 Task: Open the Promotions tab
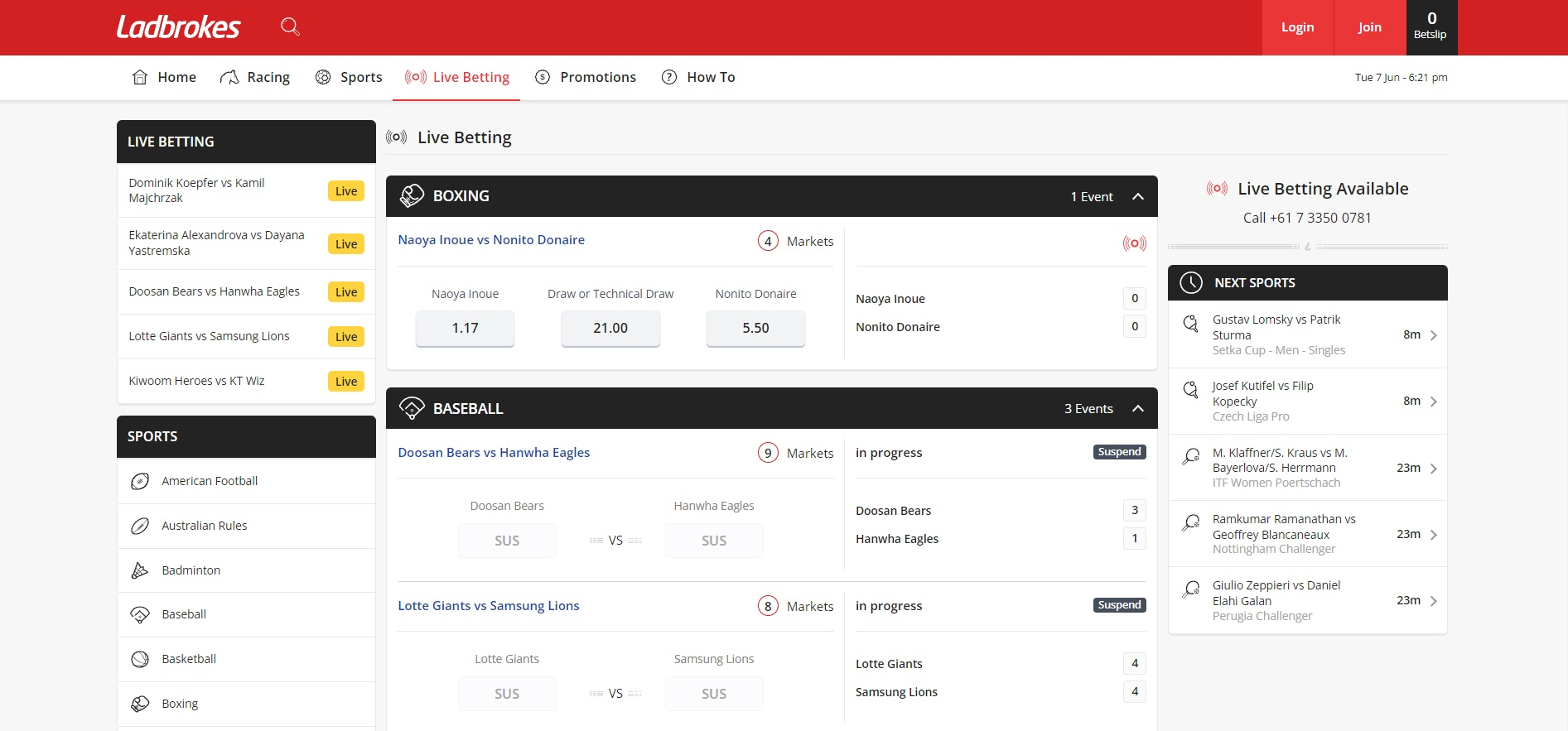[x=586, y=77]
